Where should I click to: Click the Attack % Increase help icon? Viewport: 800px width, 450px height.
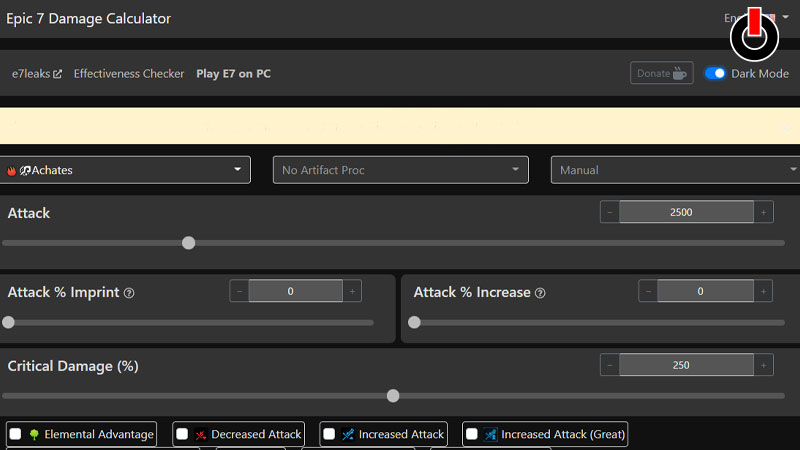(x=540, y=293)
